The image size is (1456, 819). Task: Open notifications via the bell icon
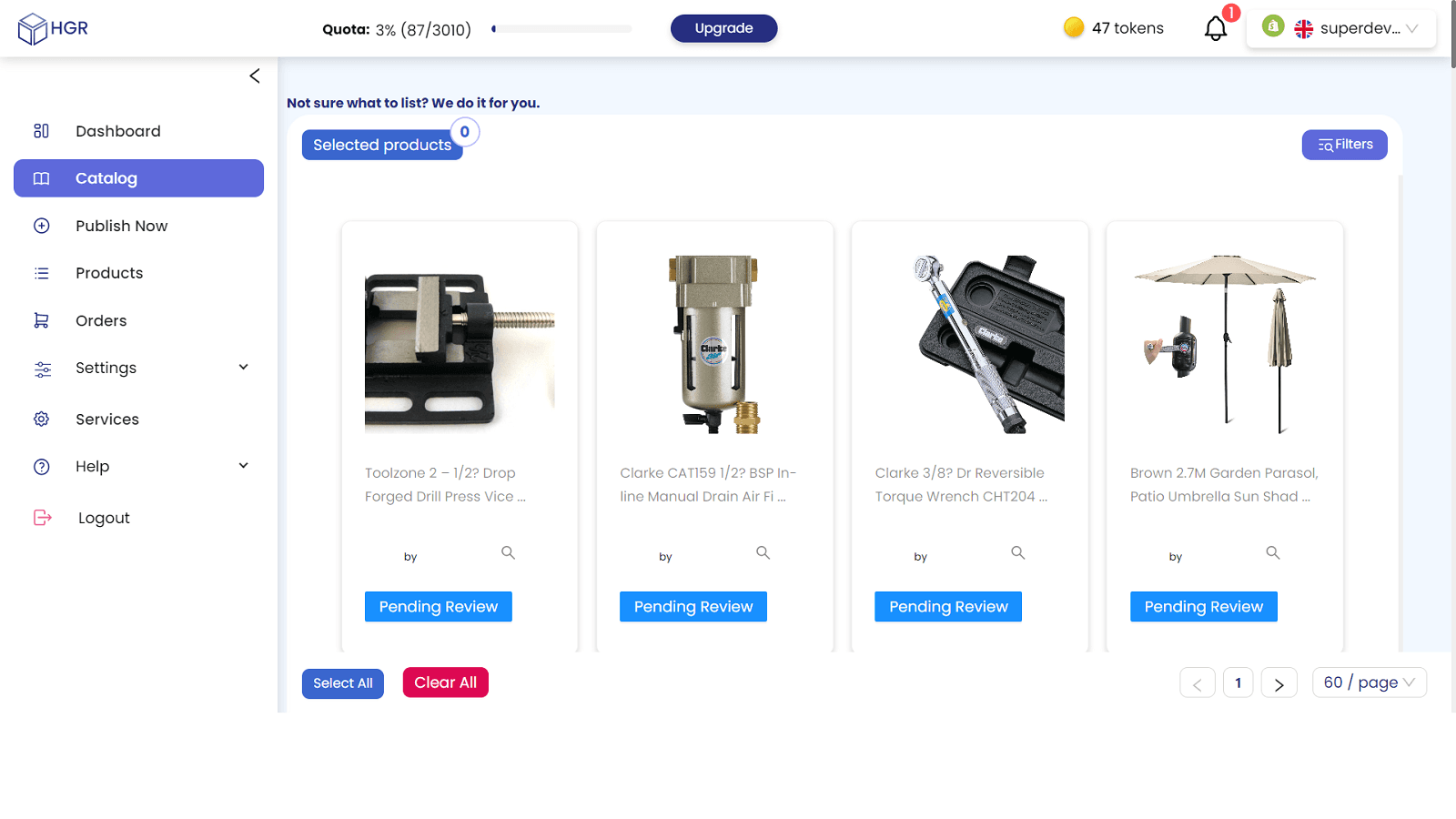pyautogui.click(x=1216, y=28)
